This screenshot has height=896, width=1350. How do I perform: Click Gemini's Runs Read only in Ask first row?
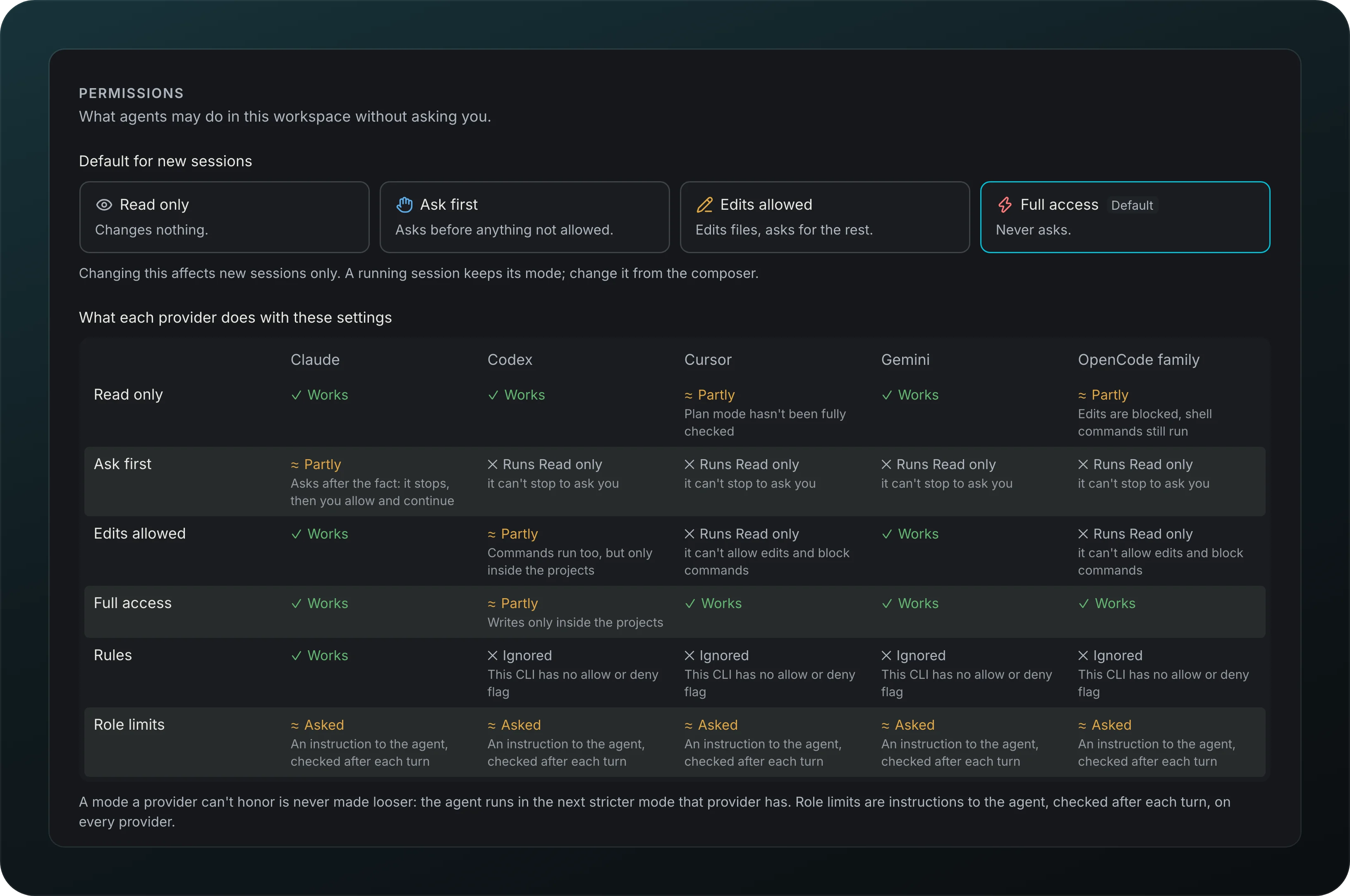[938, 465]
